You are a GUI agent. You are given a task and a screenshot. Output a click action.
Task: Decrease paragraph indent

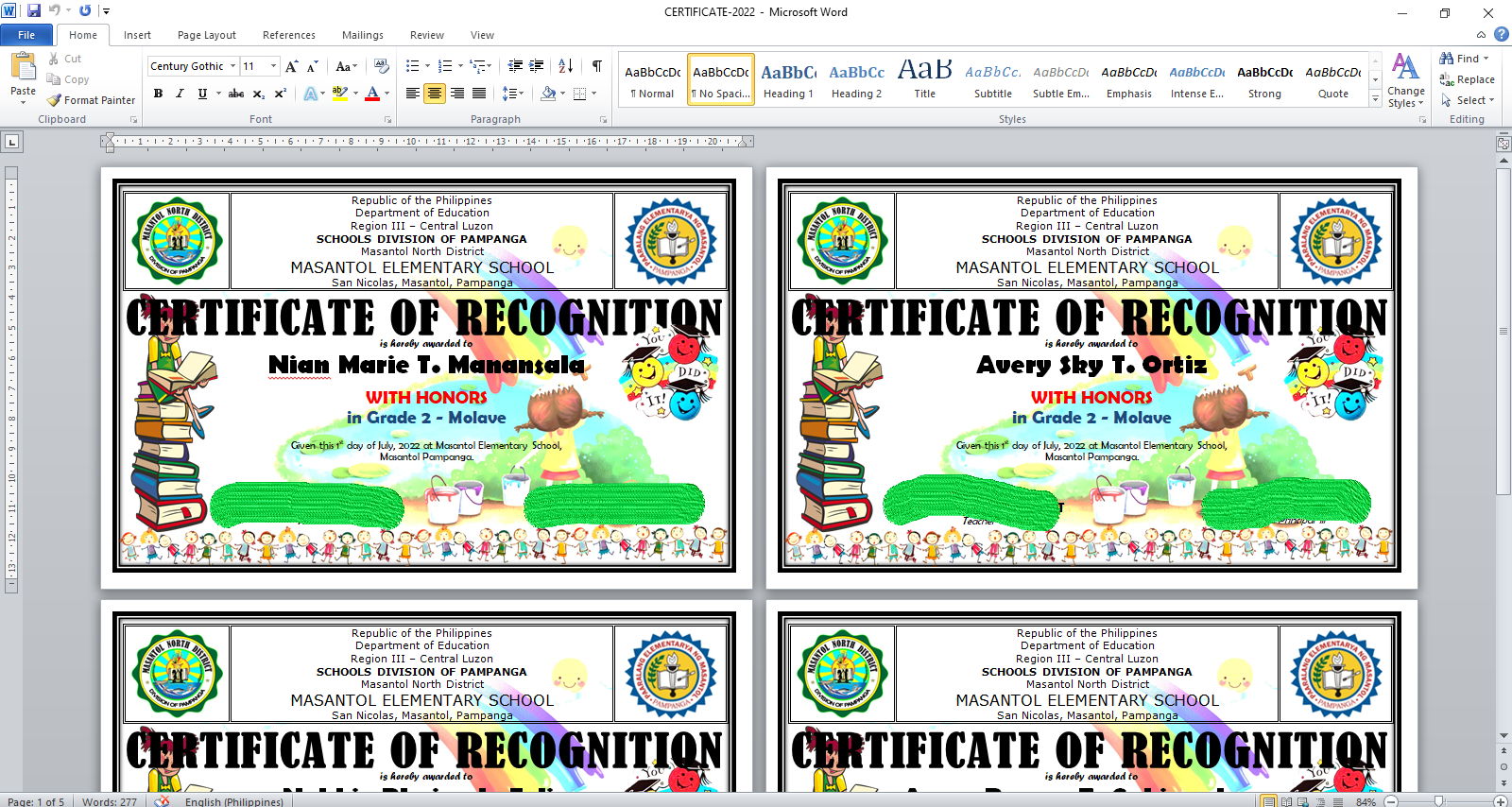click(x=515, y=66)
